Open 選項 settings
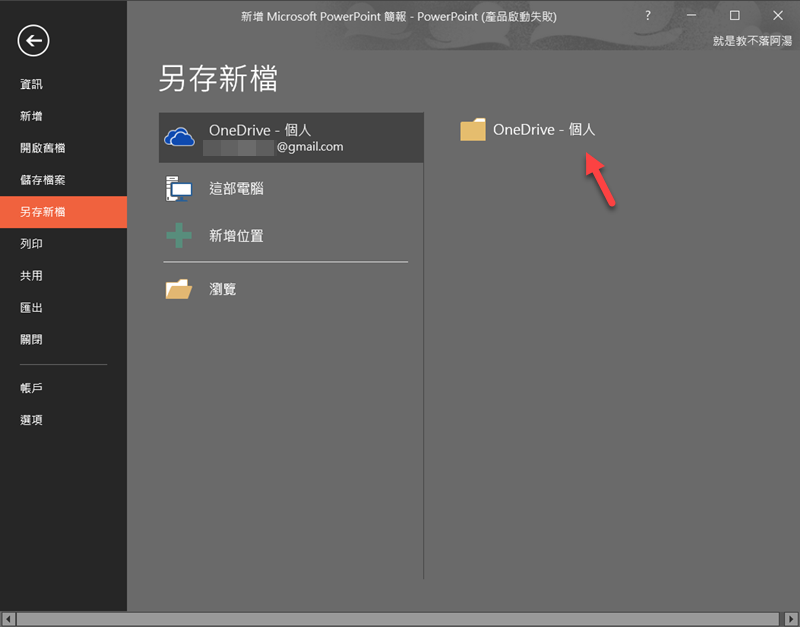The height and width of the screenshot is (627, 800). 31,420
